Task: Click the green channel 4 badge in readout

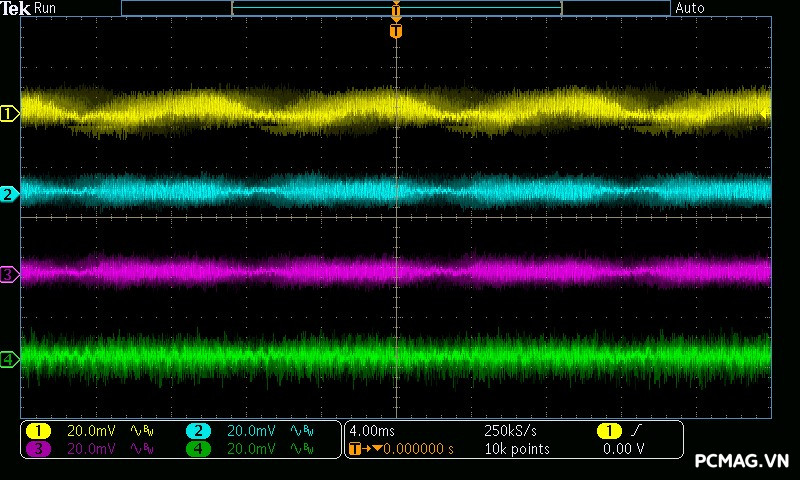Action: coord(198,449)
